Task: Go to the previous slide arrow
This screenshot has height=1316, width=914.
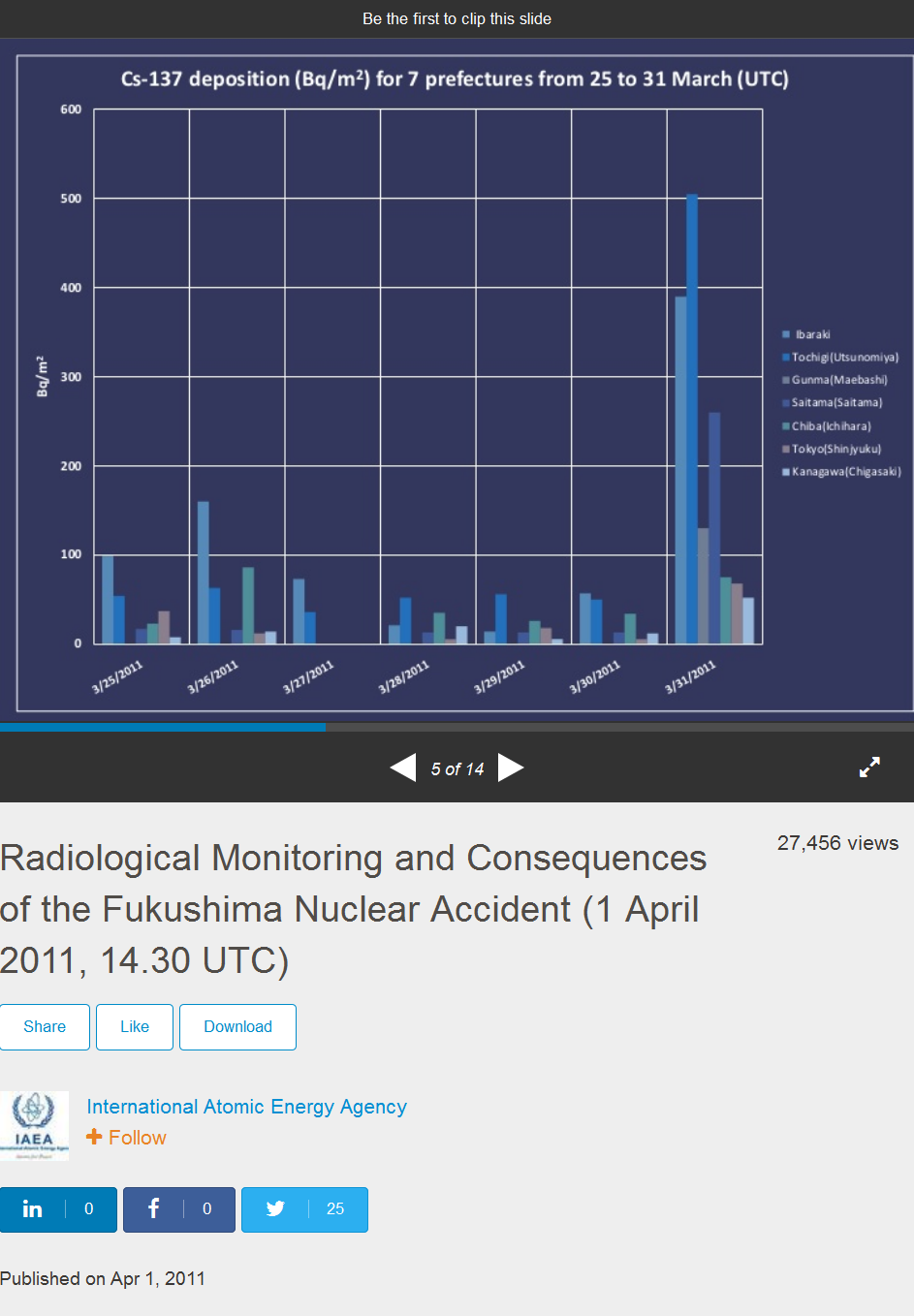Action: 403,768
